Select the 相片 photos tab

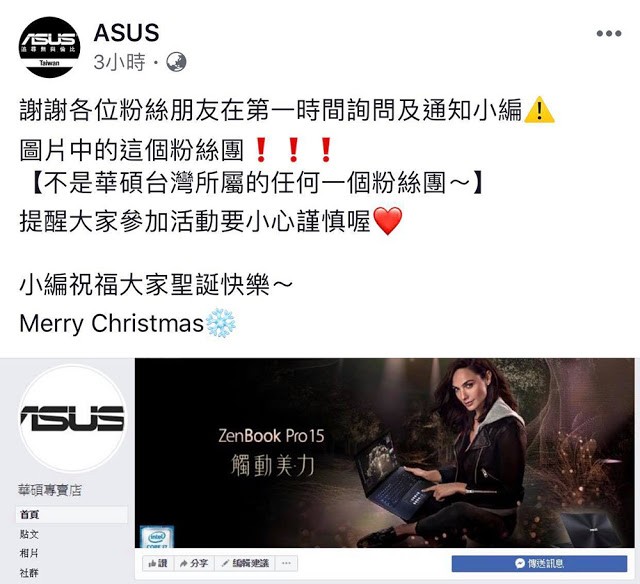(29, 553)
